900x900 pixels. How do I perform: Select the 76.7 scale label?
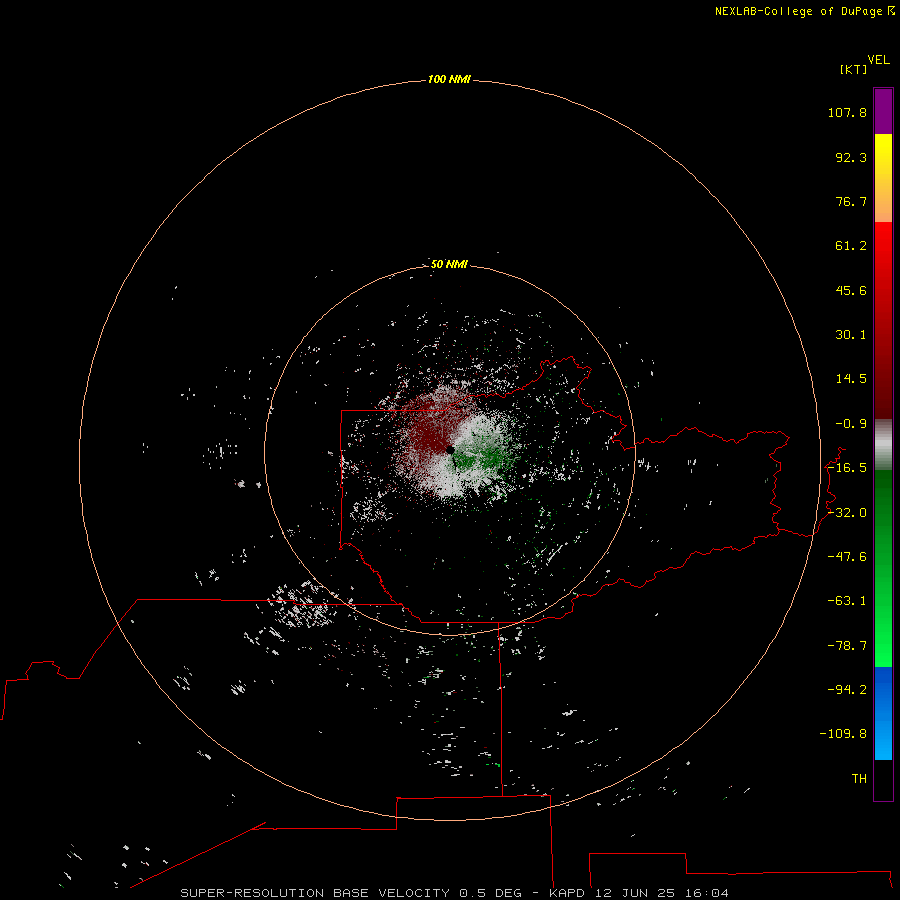[x=851, y=201]
